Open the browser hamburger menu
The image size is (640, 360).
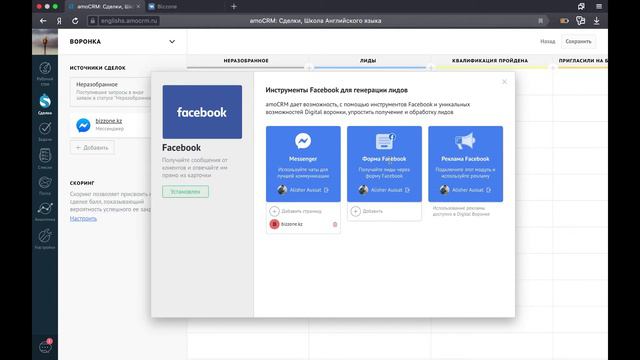[599, 7]
